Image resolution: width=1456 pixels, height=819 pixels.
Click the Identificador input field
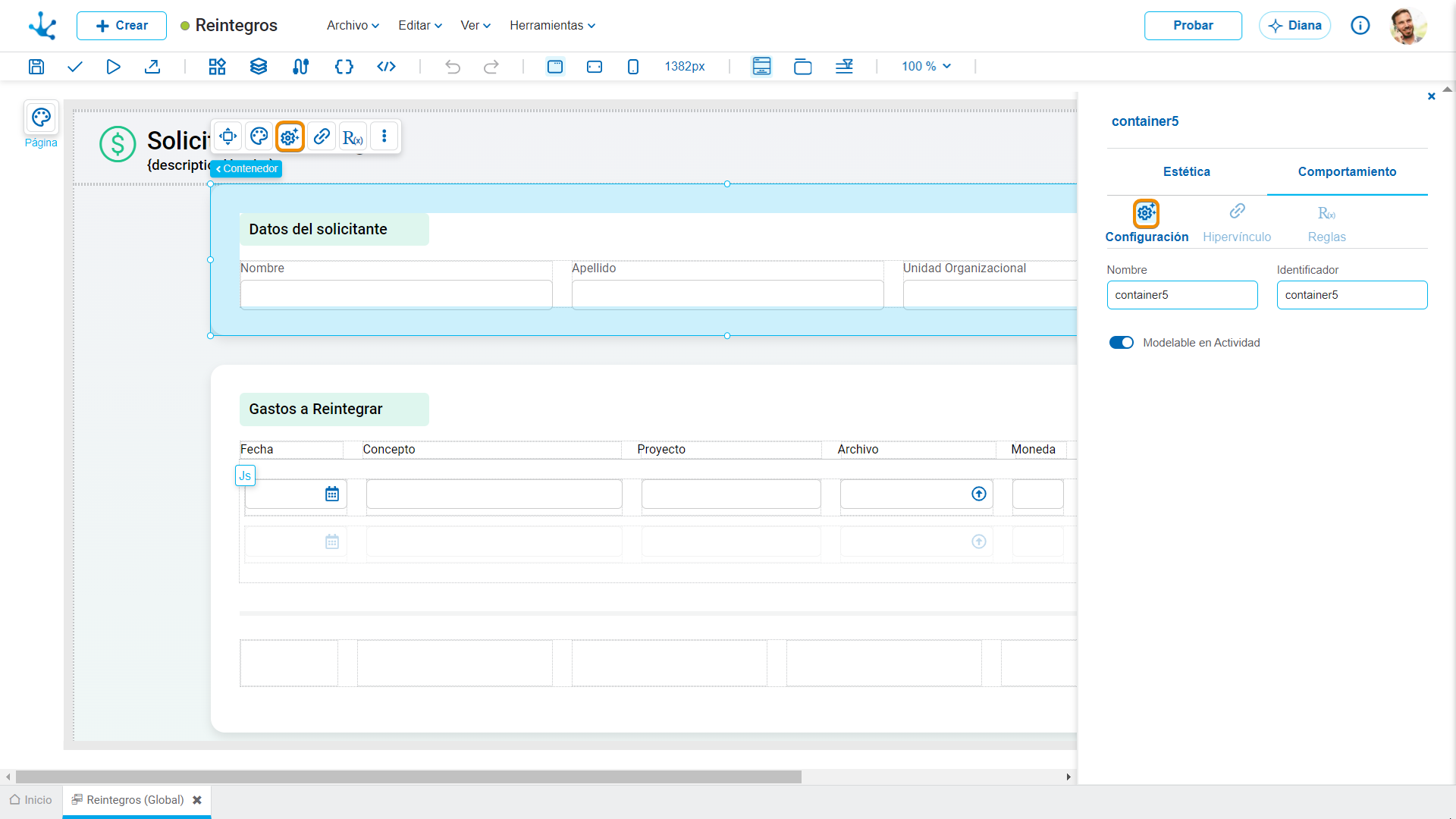tap(1352, 295)
